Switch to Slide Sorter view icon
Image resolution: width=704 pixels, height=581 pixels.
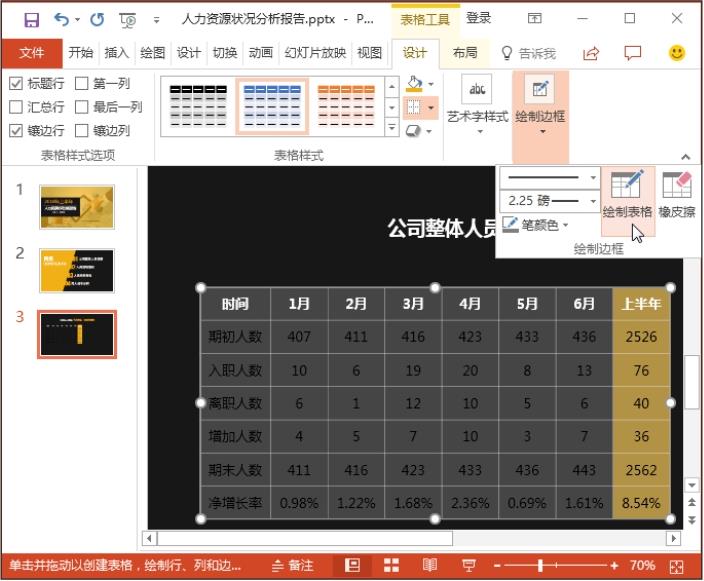click(x=391, y=565)
